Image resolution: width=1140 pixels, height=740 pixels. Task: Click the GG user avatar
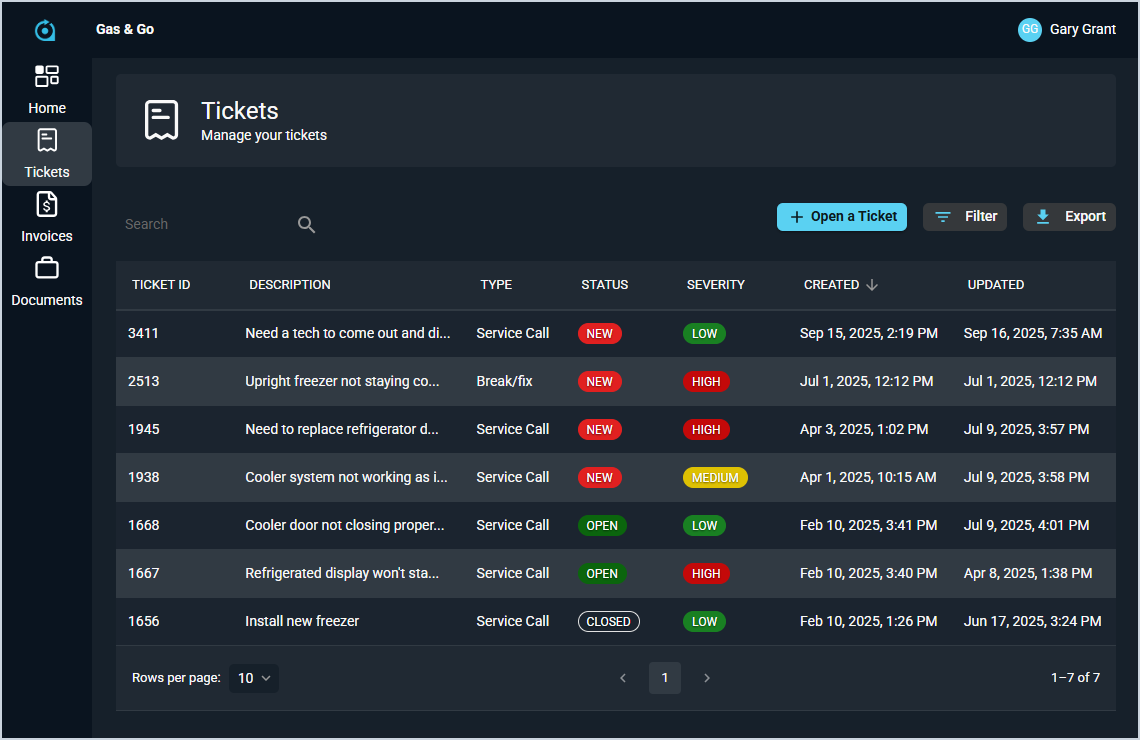point(1029,30)
